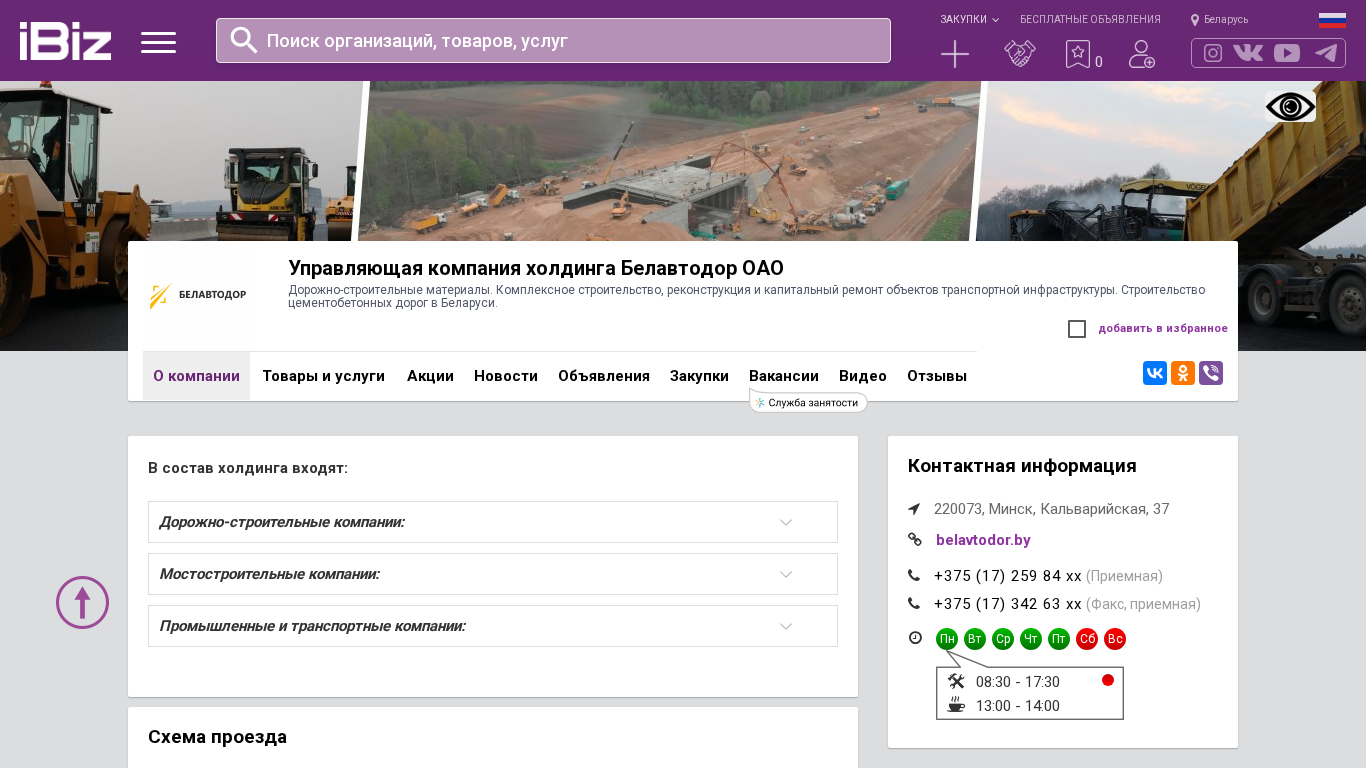The height and width of the screenshot is (768, 1366).
Task: Check the 'добавить в избранное' checkbox
Action: 1077,329
